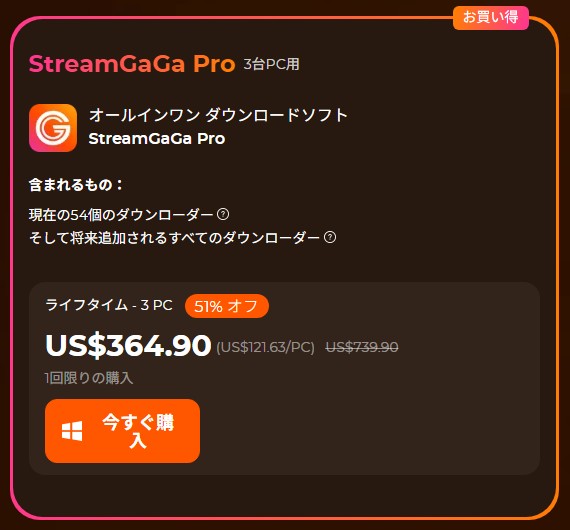Open help icon beside 現在の54個のダウンローダー
This screenshot has width=570, height=530.
[223, 214]
